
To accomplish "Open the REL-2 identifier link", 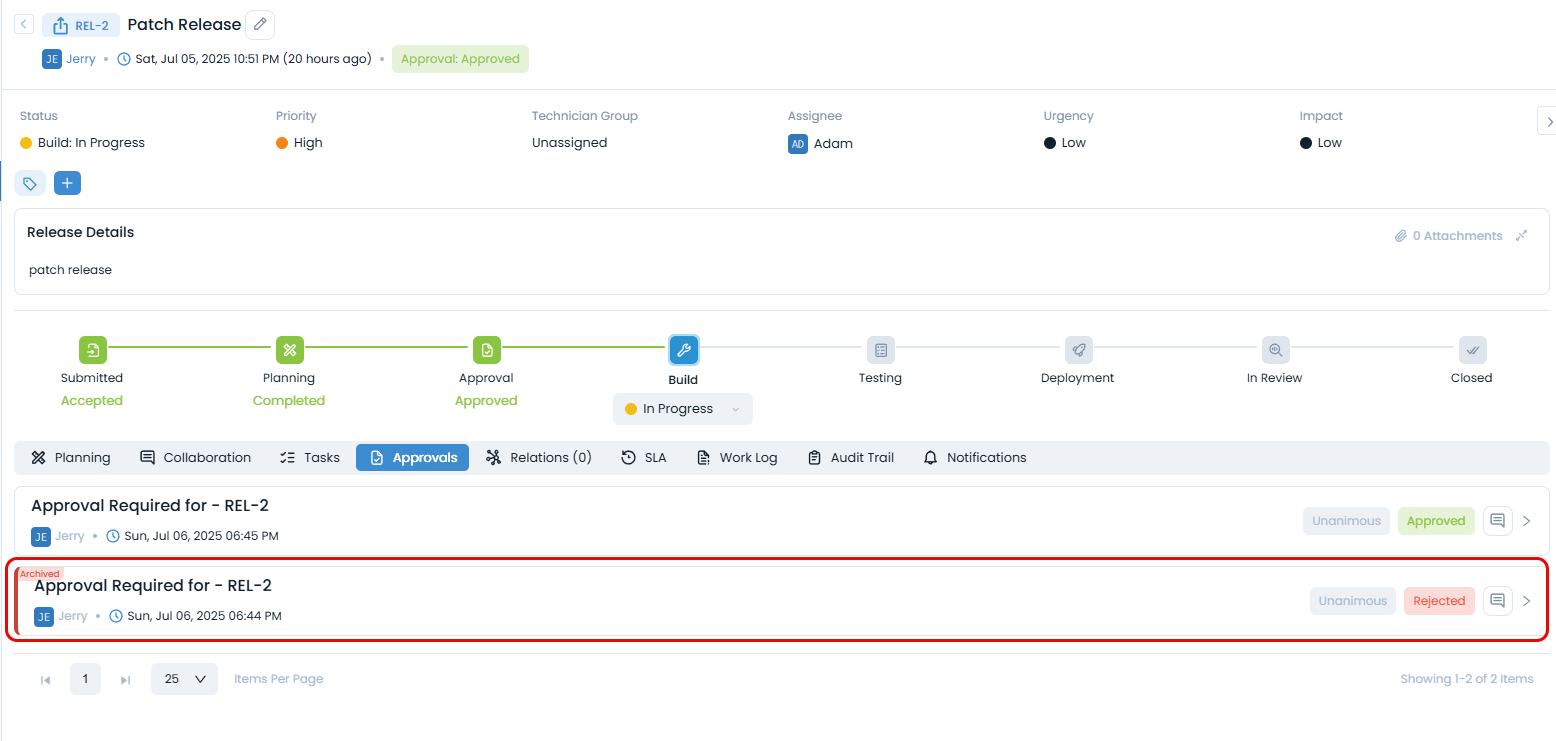I will (x=80, y=24).
